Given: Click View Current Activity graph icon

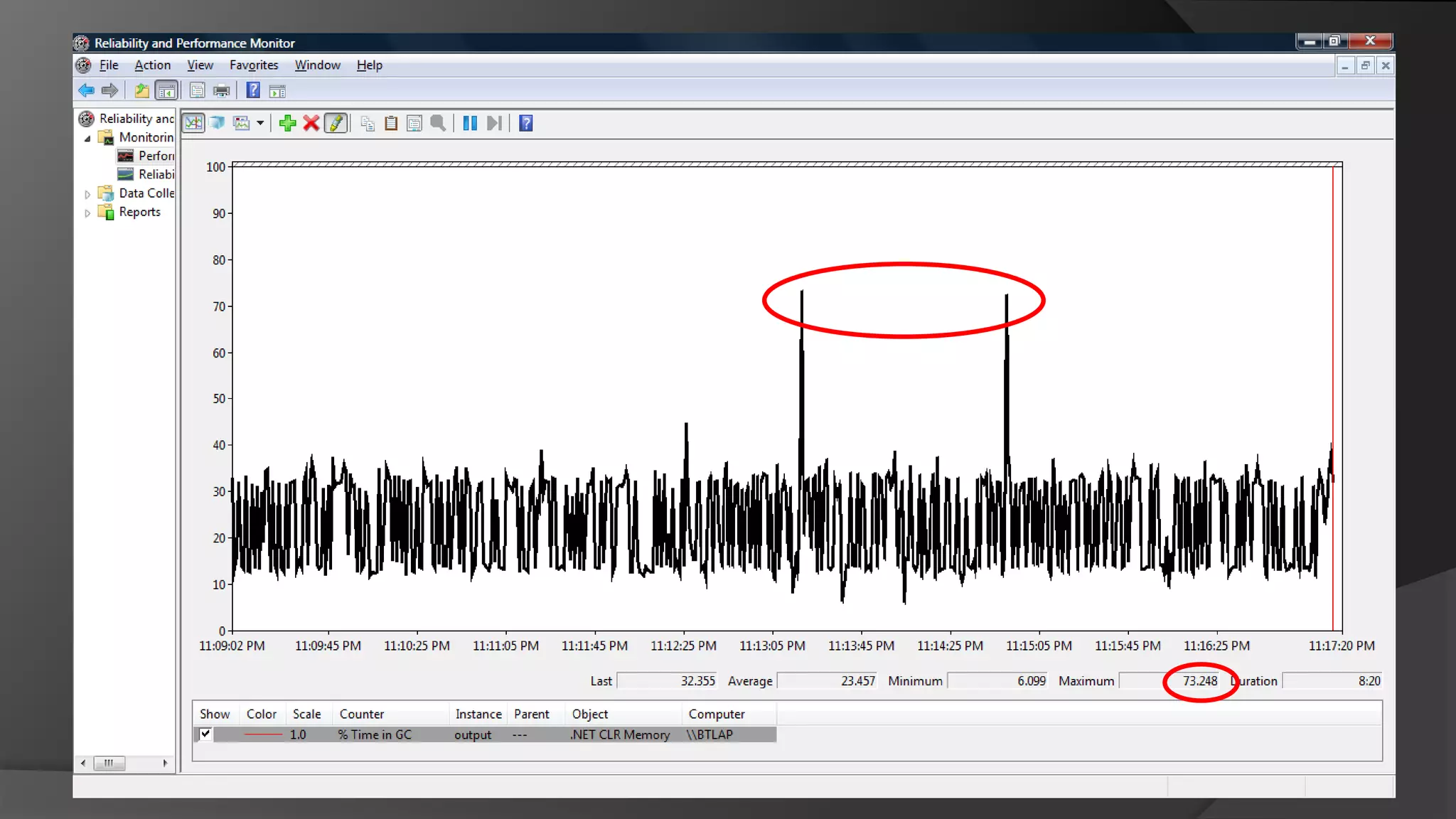Looking at the screenshot, I should (x=193, y=123).
